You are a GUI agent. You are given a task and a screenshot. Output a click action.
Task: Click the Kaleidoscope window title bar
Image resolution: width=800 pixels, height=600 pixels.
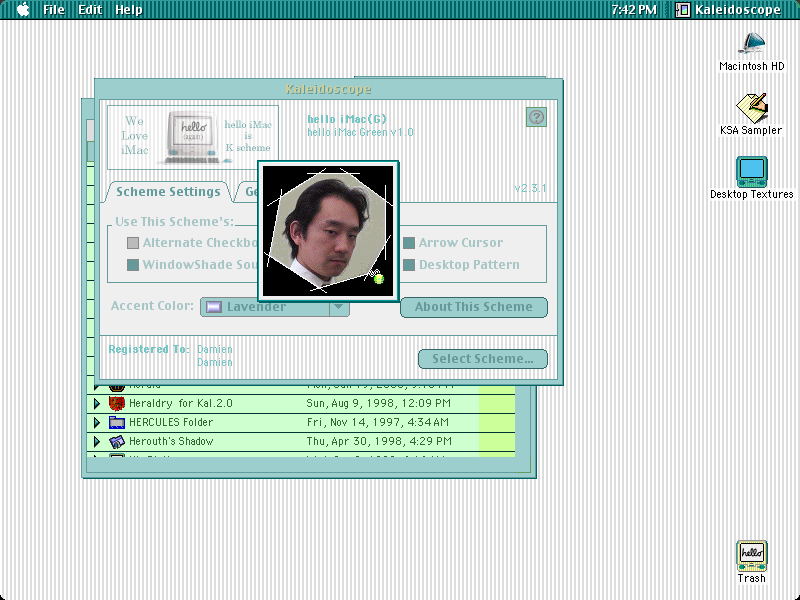[329, 89]
